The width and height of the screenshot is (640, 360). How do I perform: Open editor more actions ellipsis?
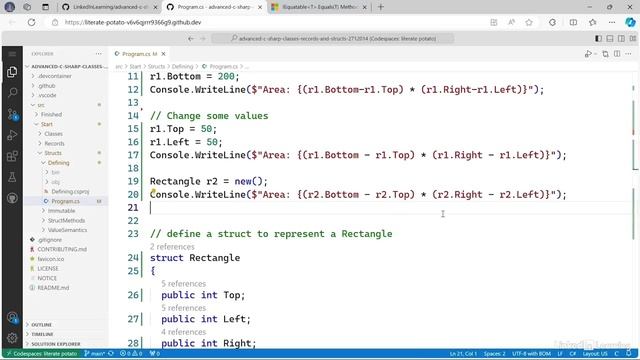(629, 54)
